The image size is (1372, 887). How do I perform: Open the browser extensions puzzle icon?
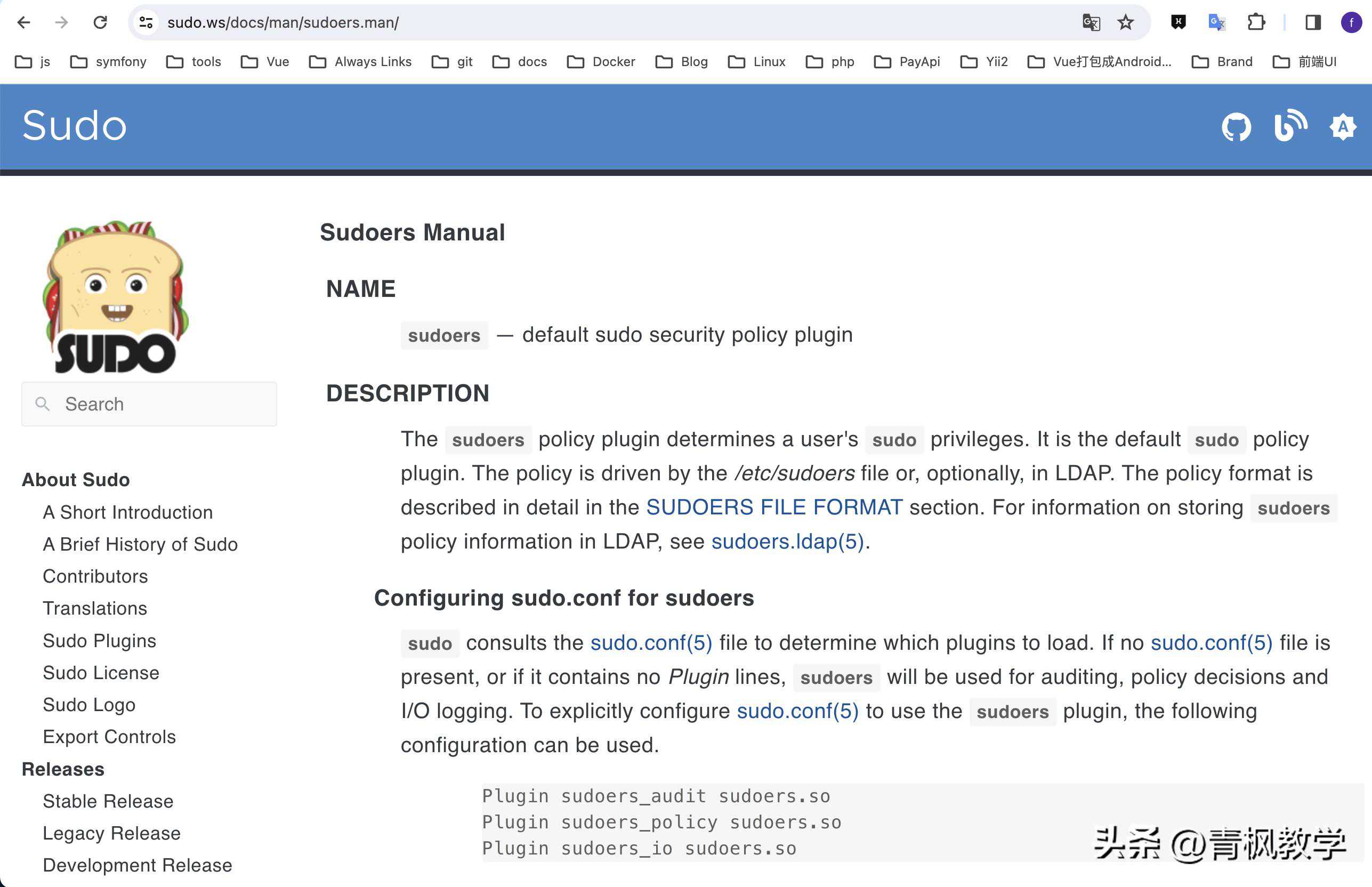point(1256,22)
